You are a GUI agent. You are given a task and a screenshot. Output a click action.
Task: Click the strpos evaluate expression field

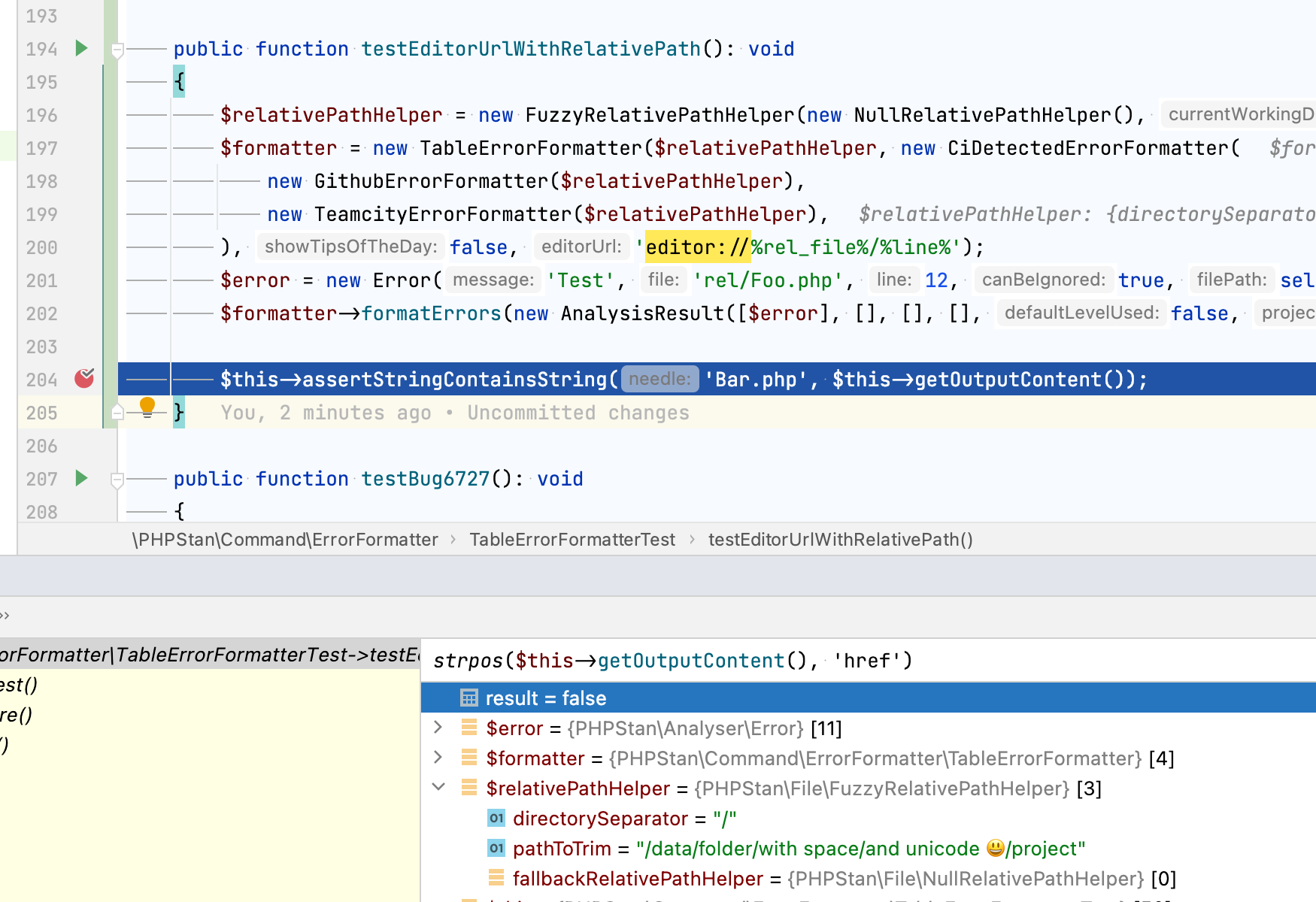(869, 661)
